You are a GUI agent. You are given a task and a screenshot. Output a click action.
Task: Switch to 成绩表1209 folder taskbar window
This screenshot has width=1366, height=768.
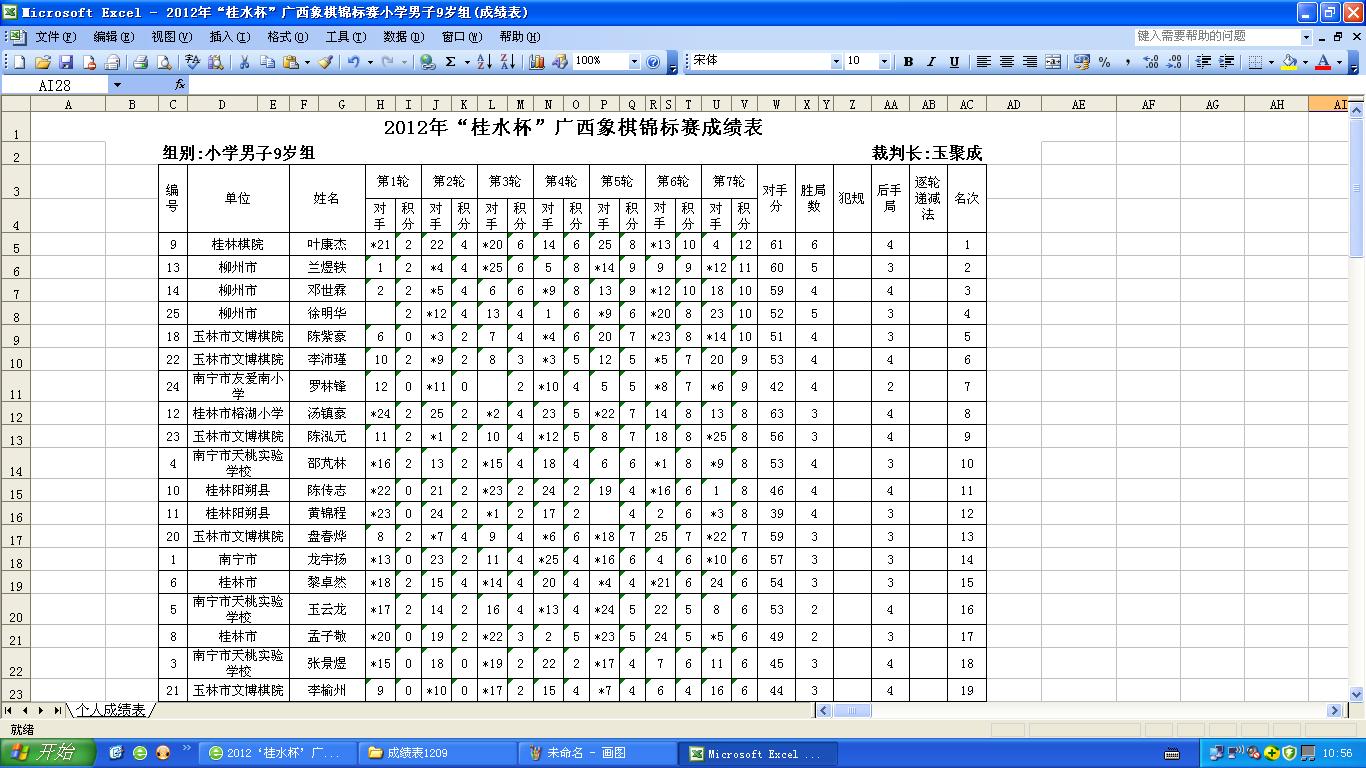437,753
